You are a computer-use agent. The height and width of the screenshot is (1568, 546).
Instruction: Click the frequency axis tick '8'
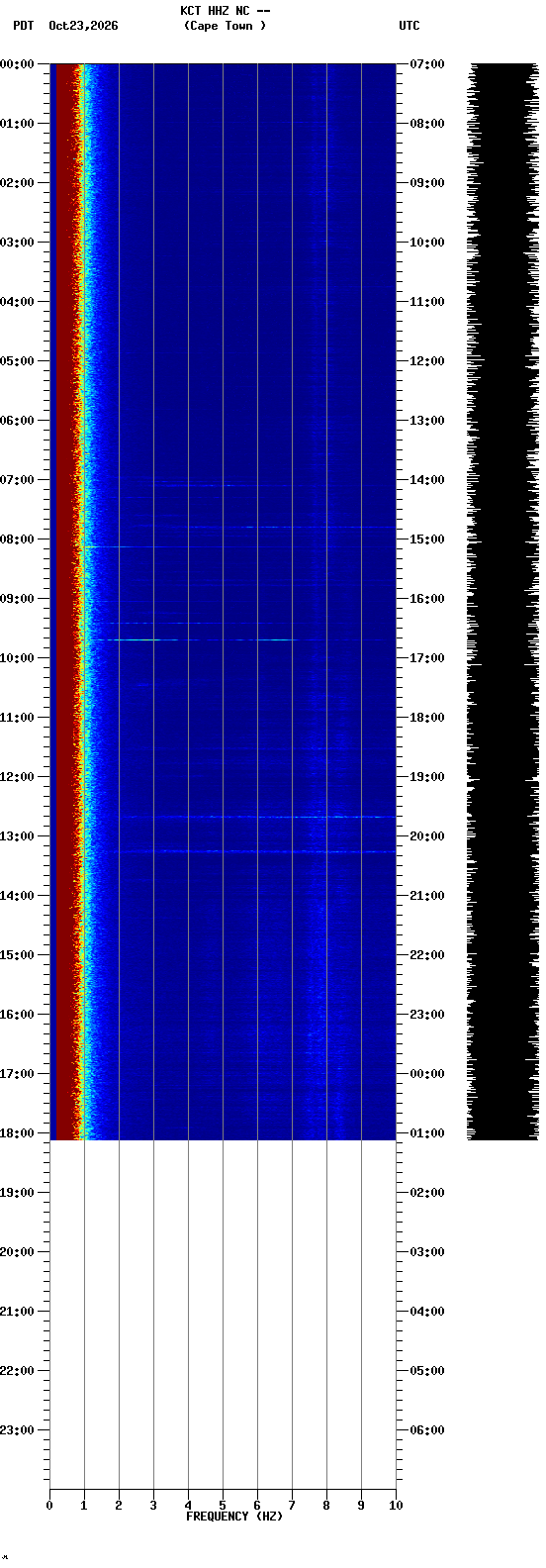coord(326,1506)
